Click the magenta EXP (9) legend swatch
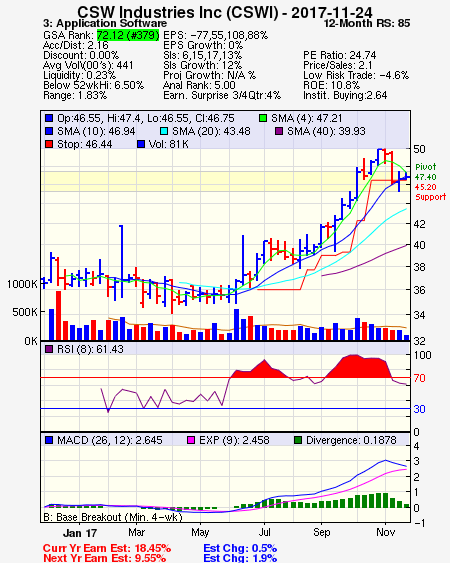The height and width of the screenshot is (563, 450). point(191,440)
